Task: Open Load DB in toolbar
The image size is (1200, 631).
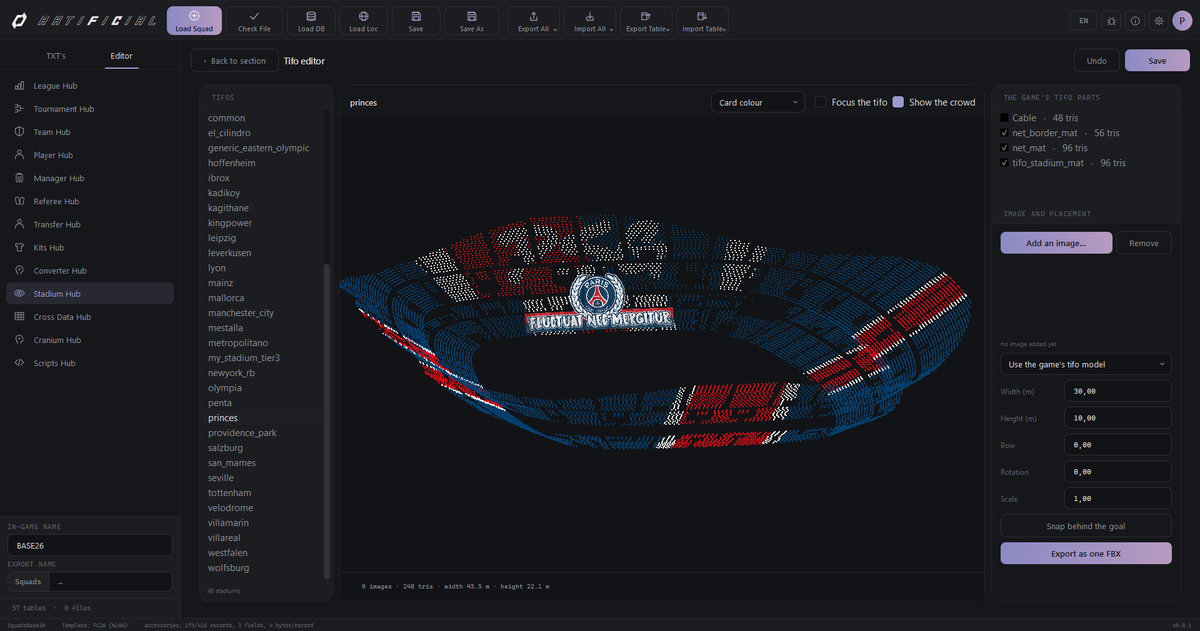Action: pos(311,21)
